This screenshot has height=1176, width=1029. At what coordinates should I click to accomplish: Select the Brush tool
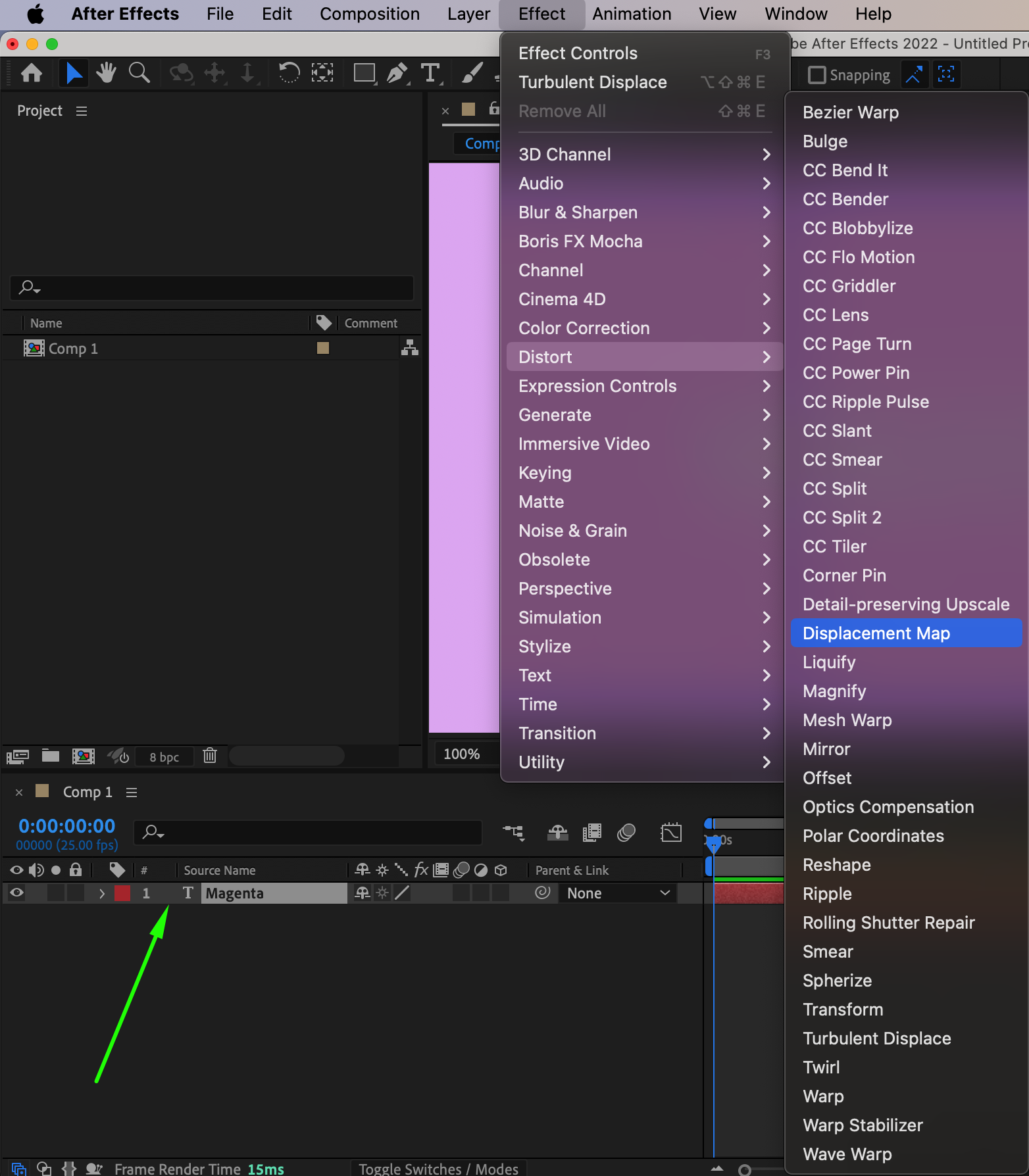(x=472, y=73)
